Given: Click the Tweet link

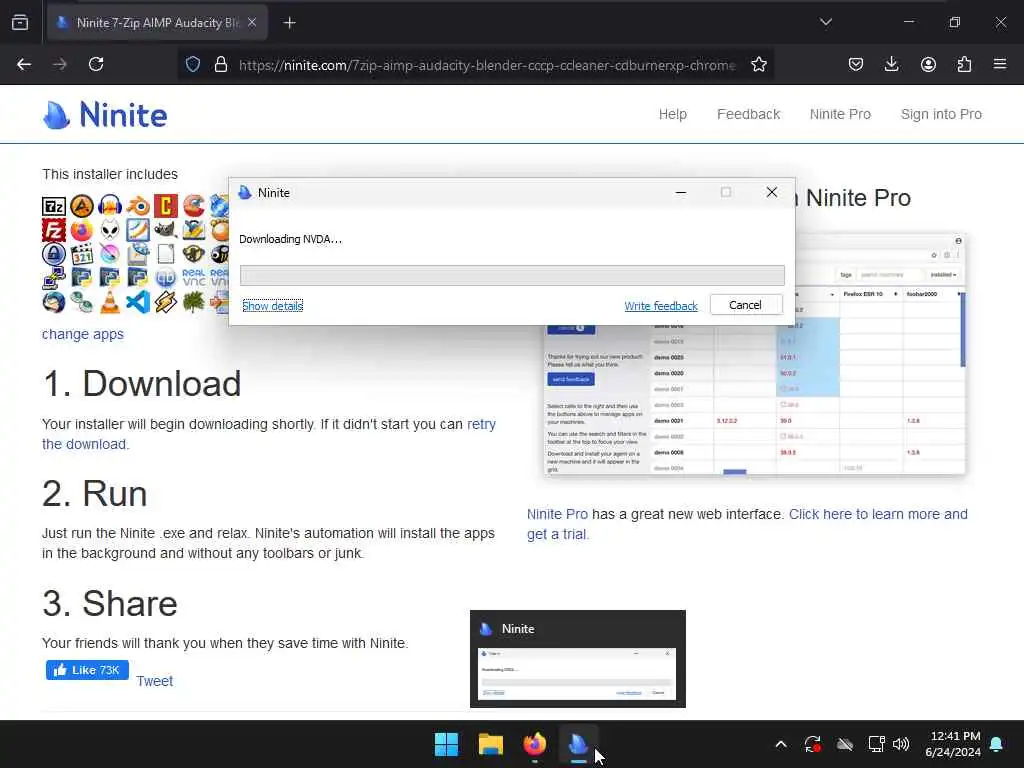Looking at the screenshot, I should pyautogui.click(x=154, y=681).
